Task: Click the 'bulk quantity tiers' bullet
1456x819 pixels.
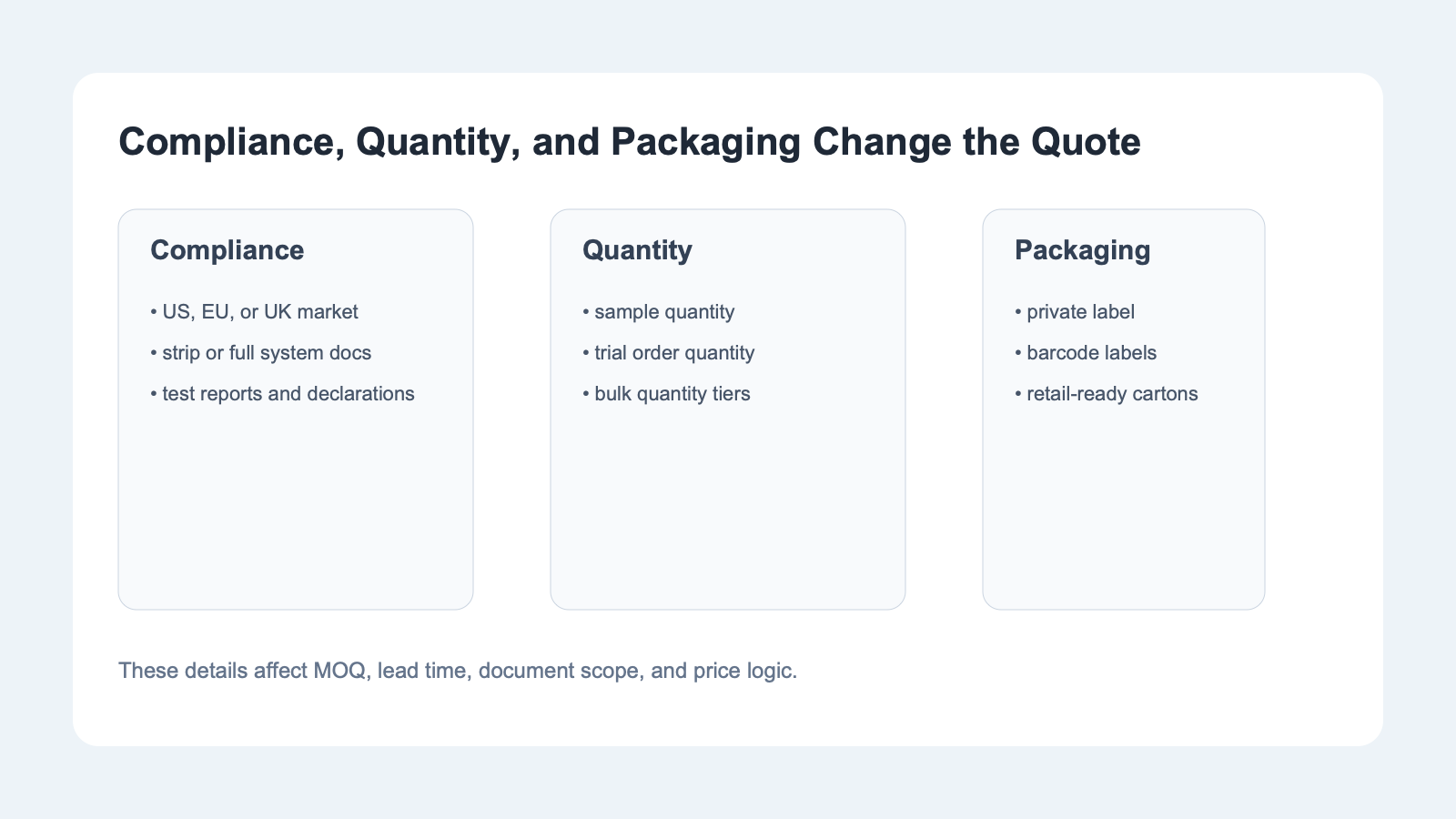Action: click(x=672, y=394)
